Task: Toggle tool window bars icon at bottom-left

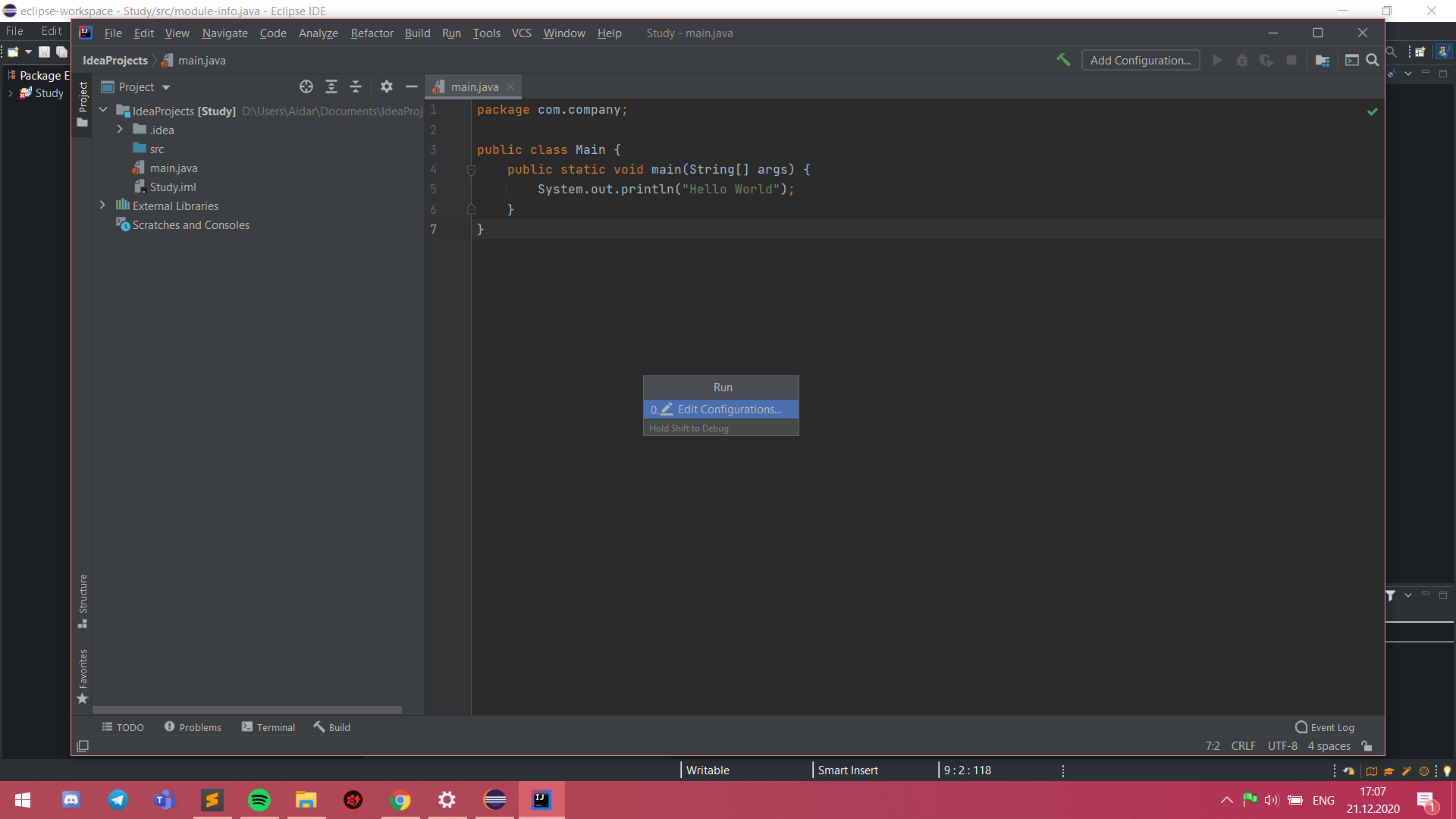Action: pyautogui.click(x=83, y=746)
